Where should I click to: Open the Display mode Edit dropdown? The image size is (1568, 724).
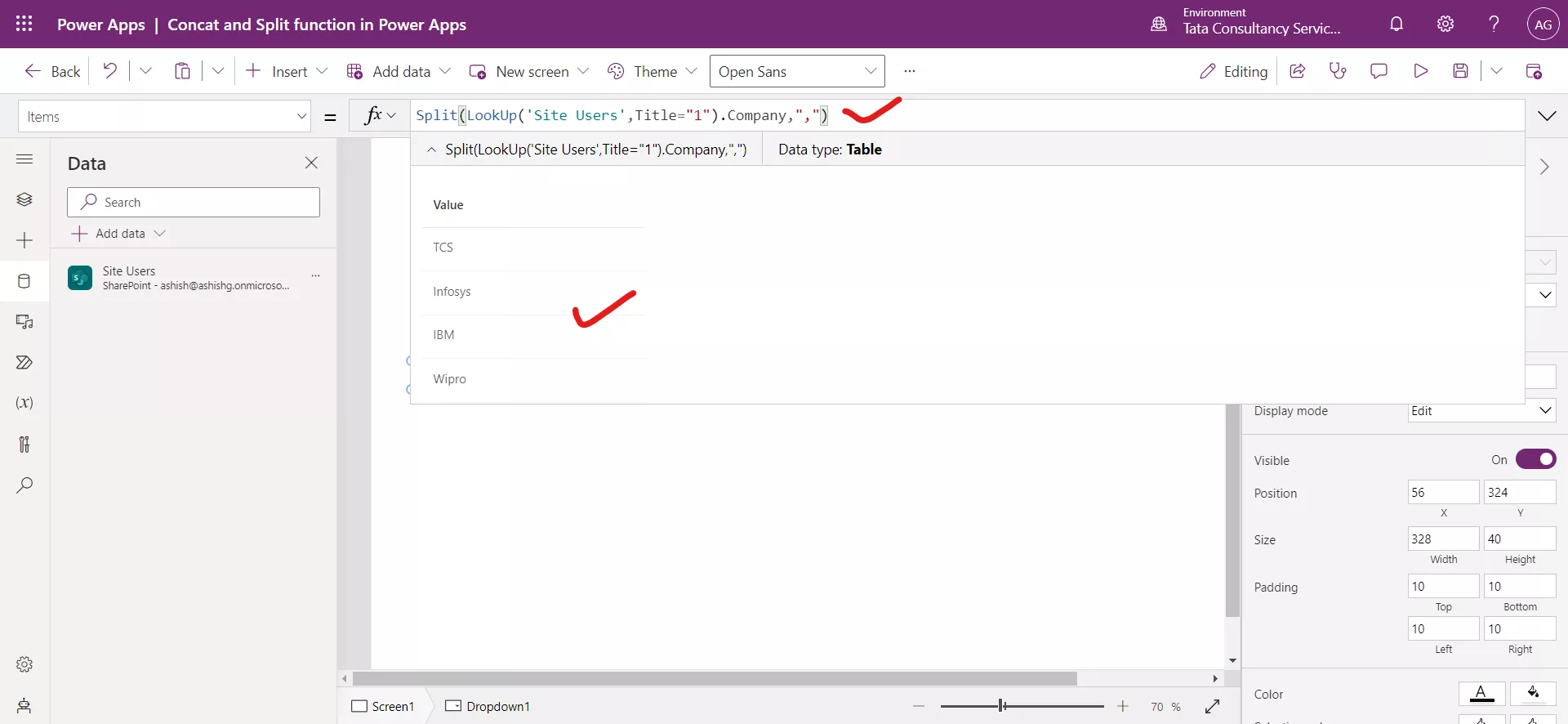click(x=1482, y=410)
